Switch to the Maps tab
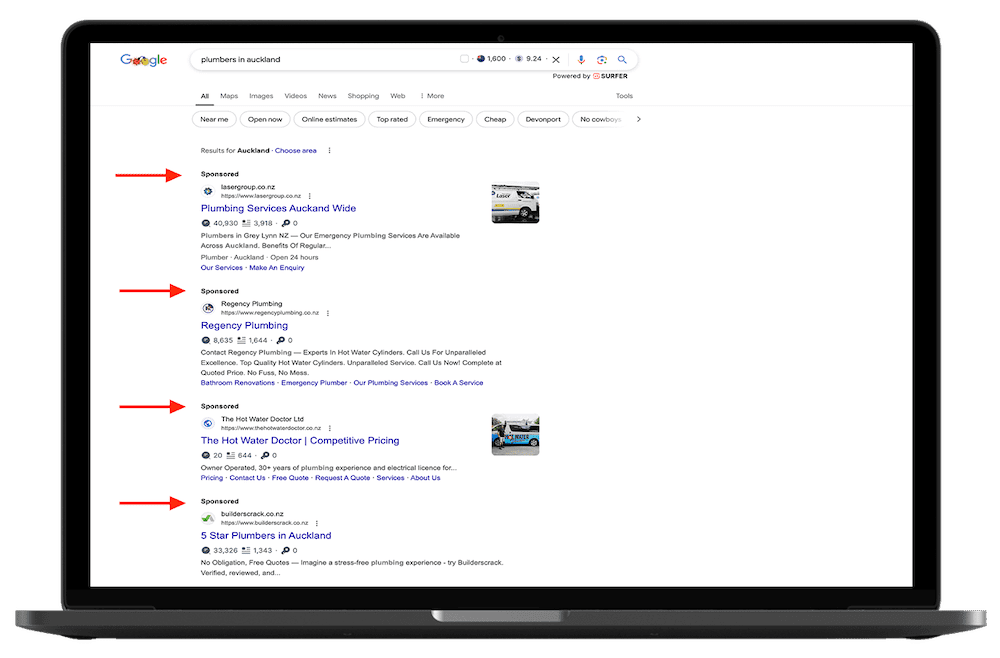The image size is (1000, 658). [229, 96]
